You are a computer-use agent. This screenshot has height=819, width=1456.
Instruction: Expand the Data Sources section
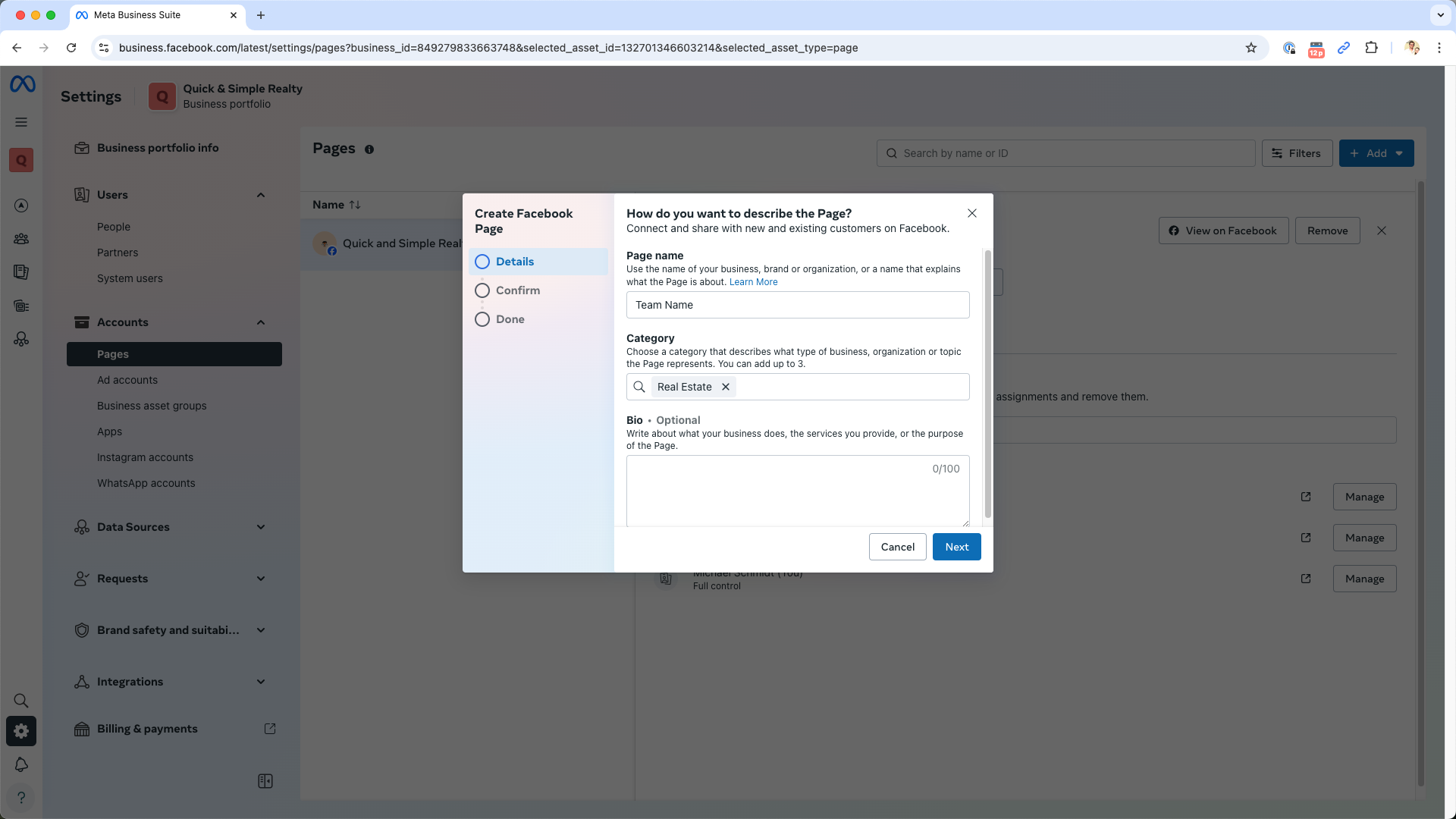(261, 527)
